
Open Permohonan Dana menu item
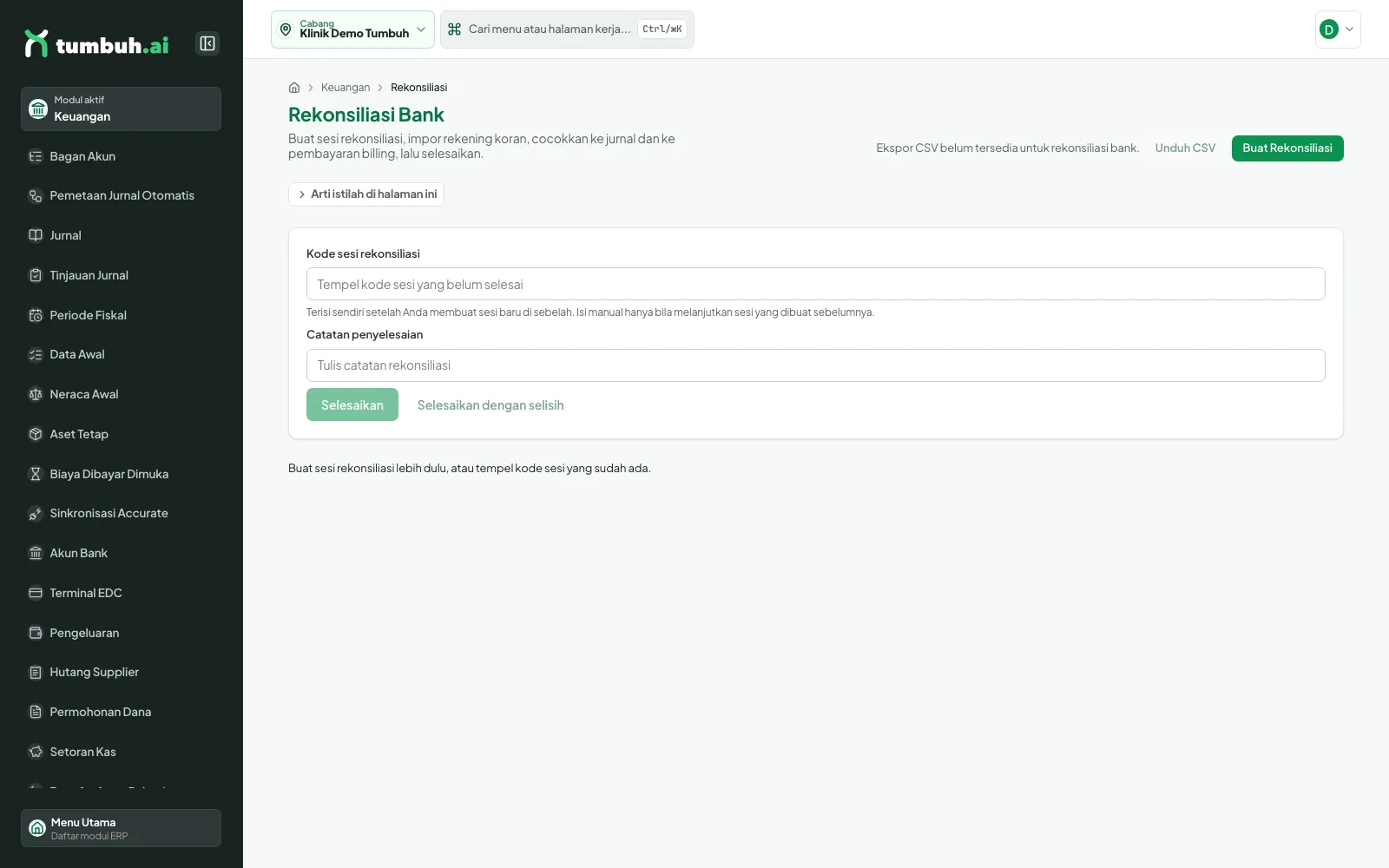(121, 712)
